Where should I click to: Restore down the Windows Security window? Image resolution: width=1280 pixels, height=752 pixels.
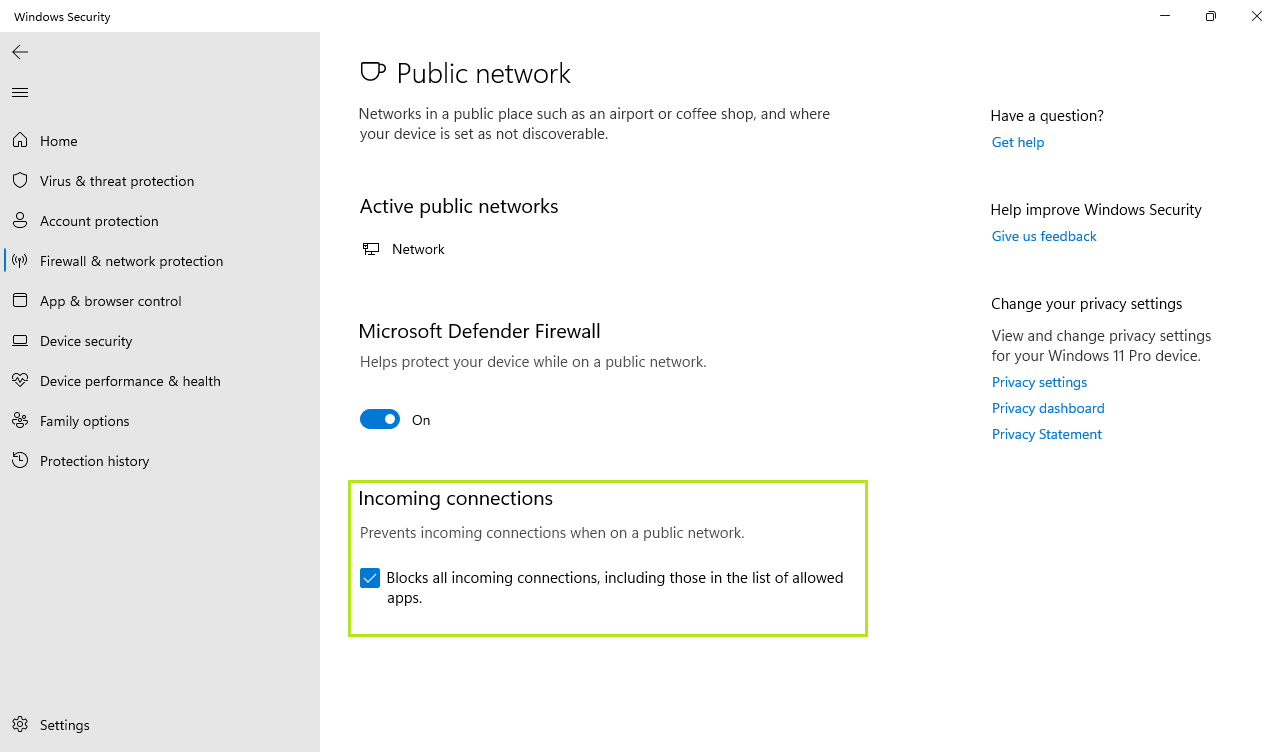click(x=1211, y=16)
